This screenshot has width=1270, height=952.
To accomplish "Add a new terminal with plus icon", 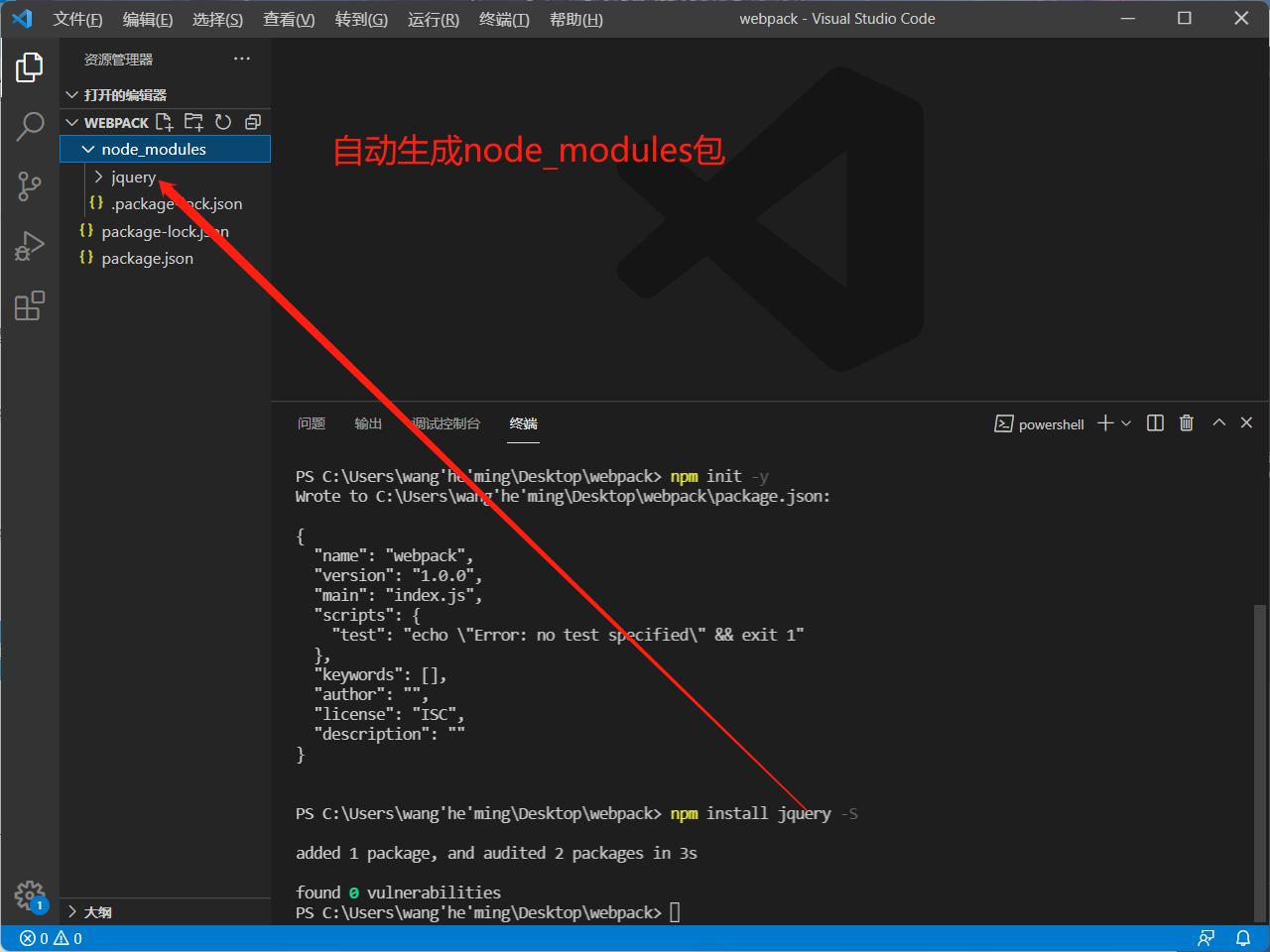I will click(x=1105, y=423).
